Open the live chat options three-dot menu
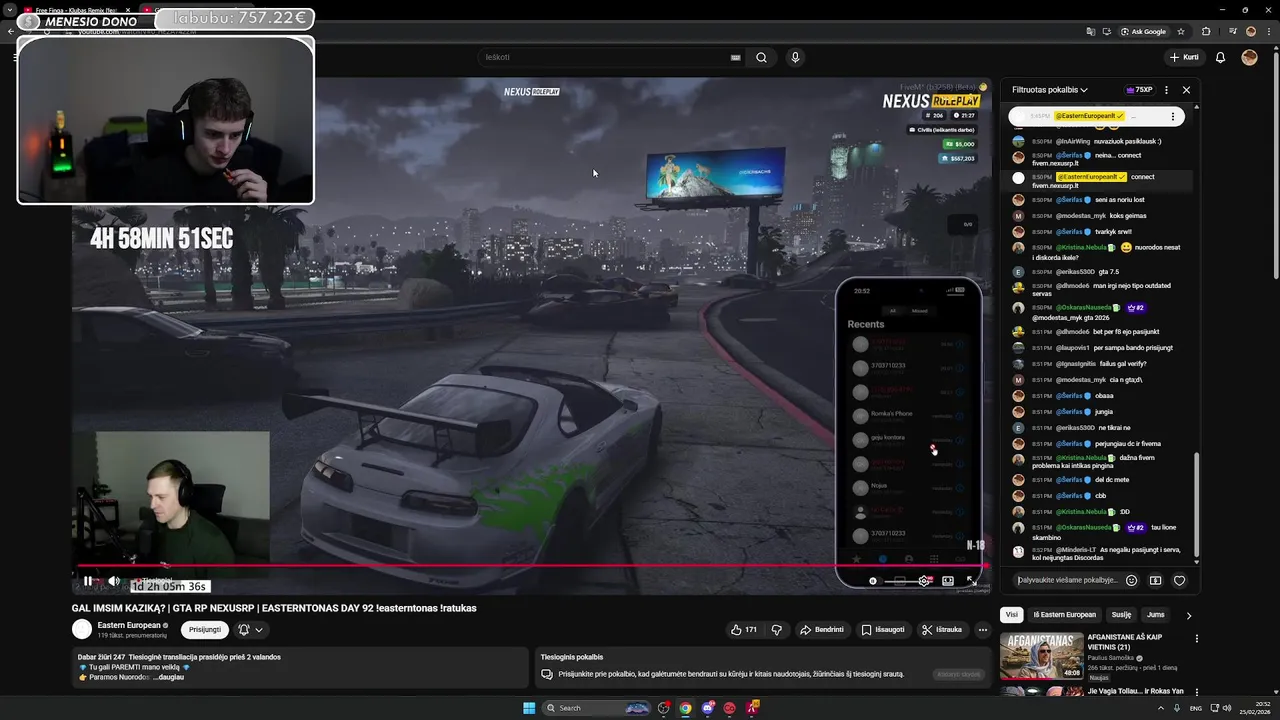This screenshot has width=1280, height=720. (1166, 90)
